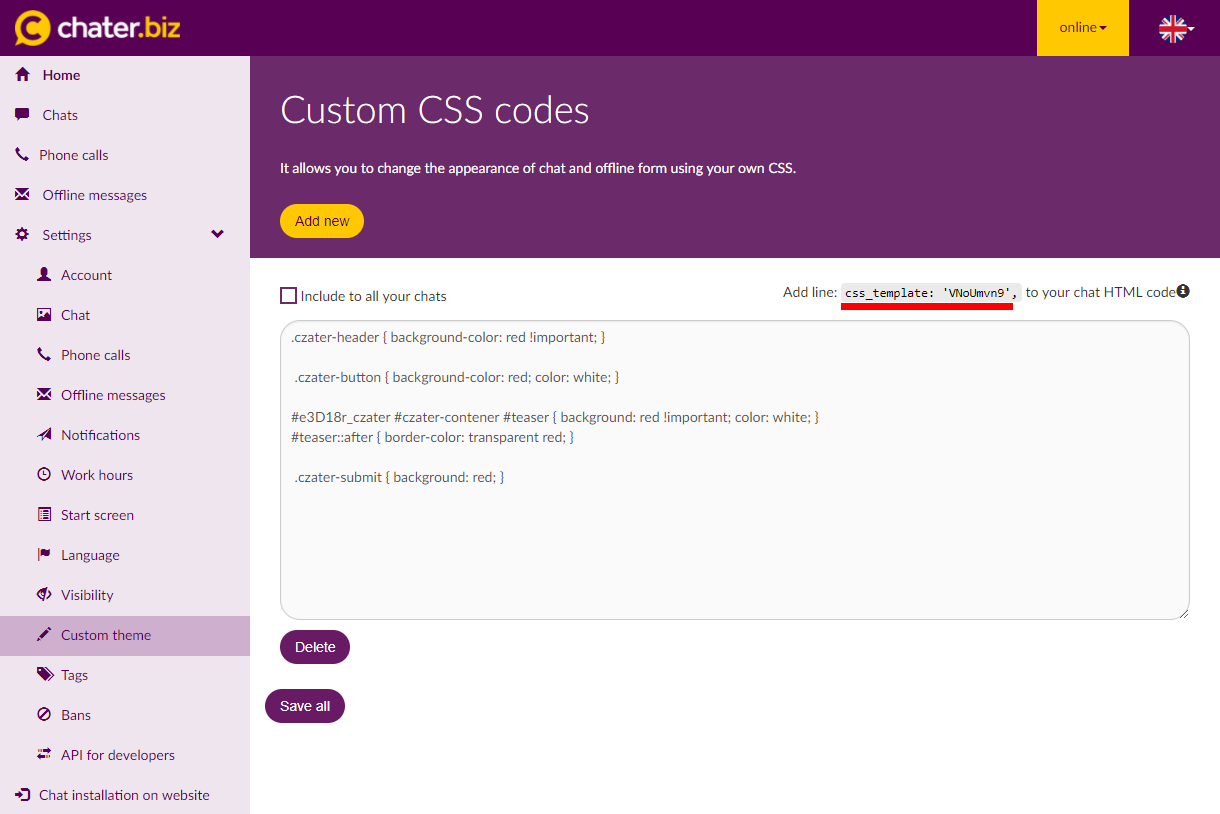Viewport: 1220px width, 814px height.
Task: Click the Tags icon in sidebar
Action: [x=45, y=675]
